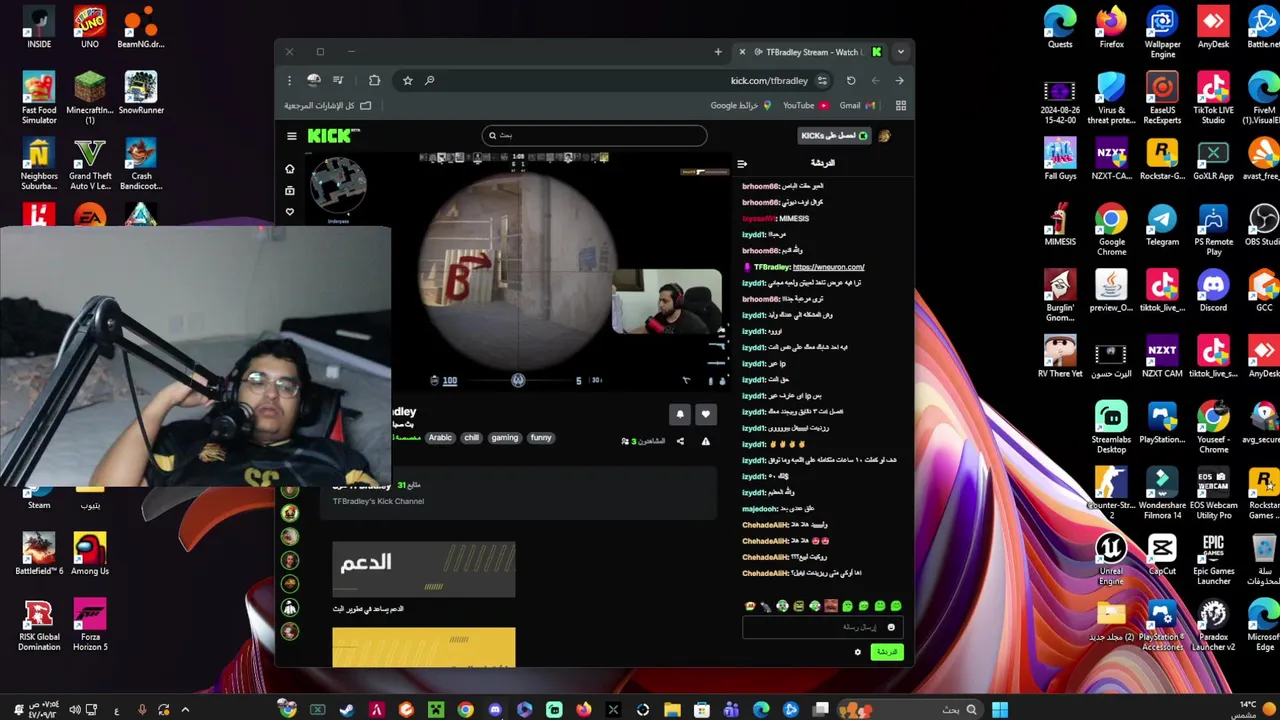This screenshot has height=720, width=1280.
Task: Open the Among Us desktop shortcut
Action: point(90,554)
